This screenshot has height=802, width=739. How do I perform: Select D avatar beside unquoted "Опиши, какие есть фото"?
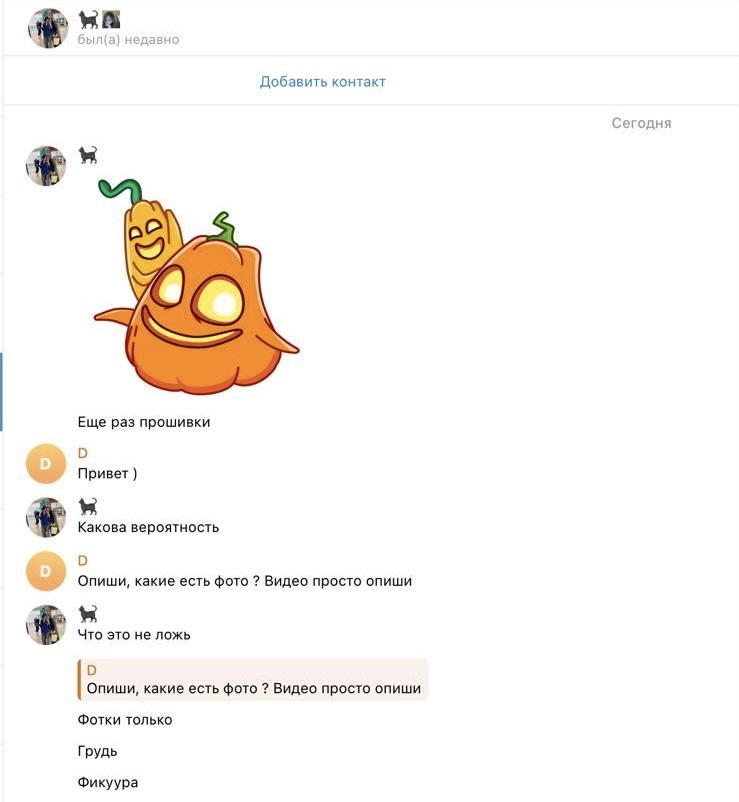[46, 571]
